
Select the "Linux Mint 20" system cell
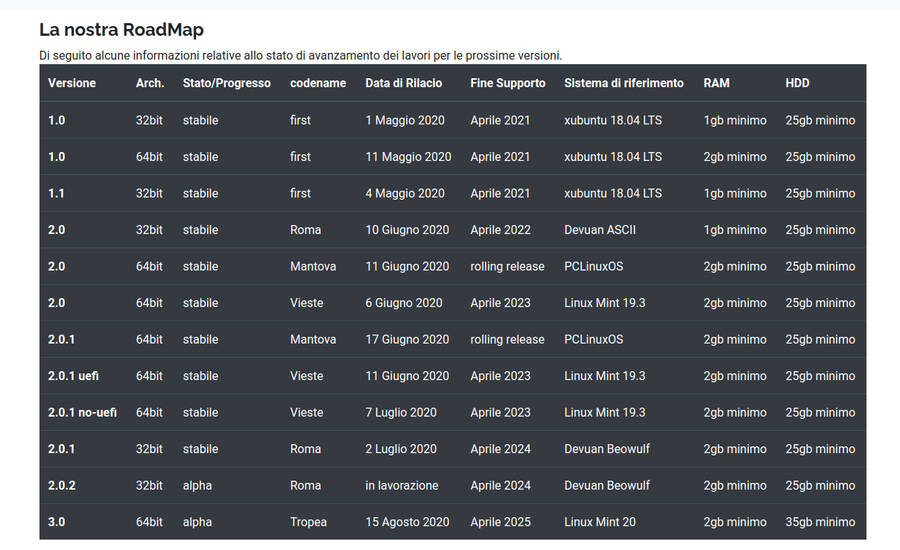(606, 522)
